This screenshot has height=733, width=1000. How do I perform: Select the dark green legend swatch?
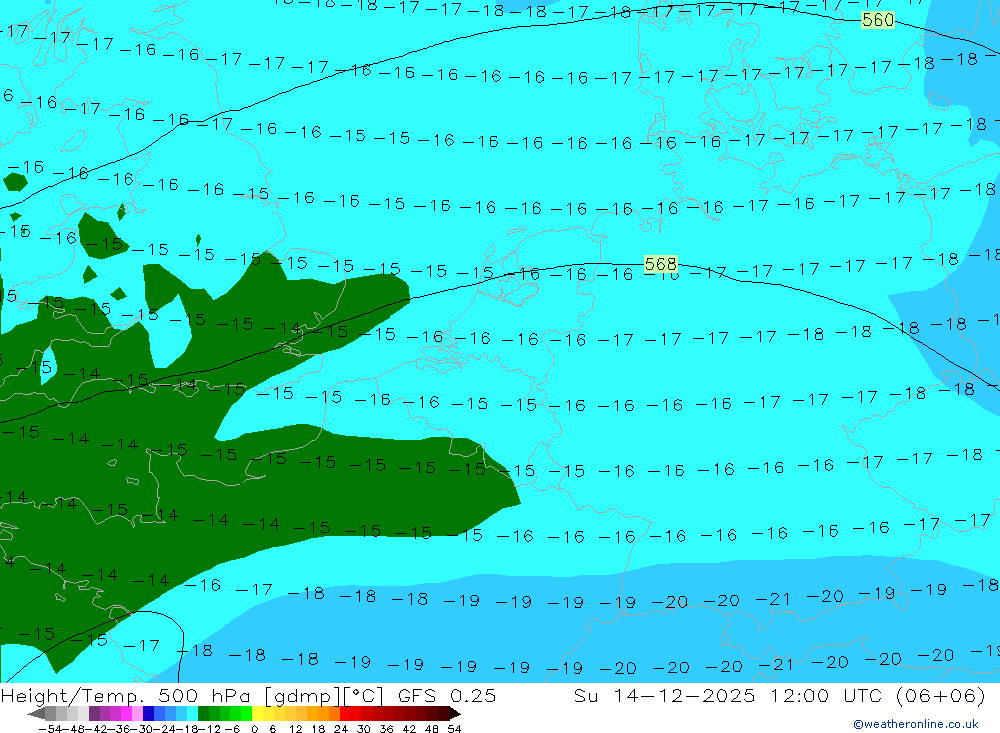click(x=203, y=714)
